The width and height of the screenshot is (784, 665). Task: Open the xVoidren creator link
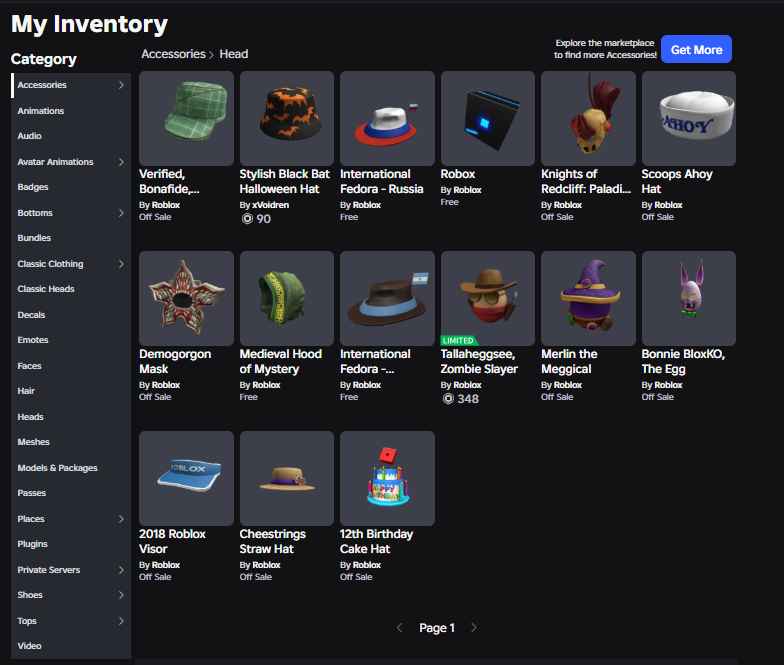point(270,205)
